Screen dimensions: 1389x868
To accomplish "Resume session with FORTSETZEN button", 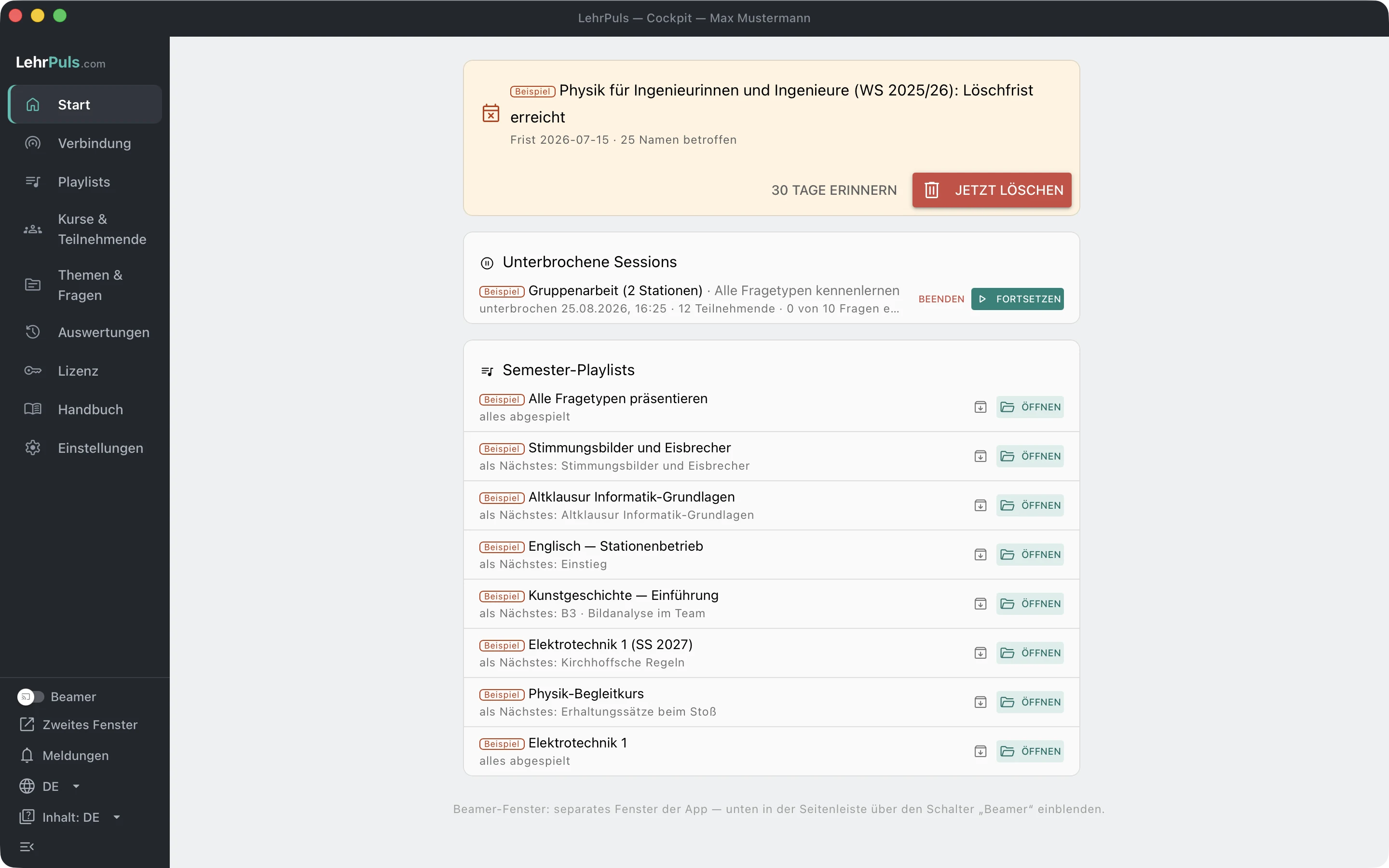I will click(x=1017, y=299).
